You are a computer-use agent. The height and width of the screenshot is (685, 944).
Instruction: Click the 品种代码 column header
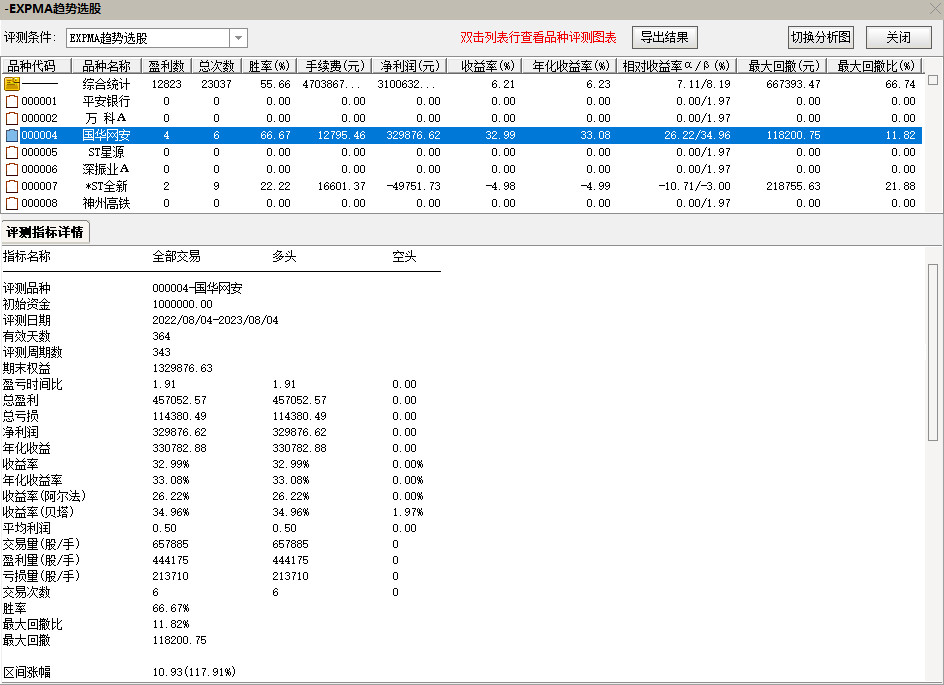pyautogui.click(x=35, y=66)
